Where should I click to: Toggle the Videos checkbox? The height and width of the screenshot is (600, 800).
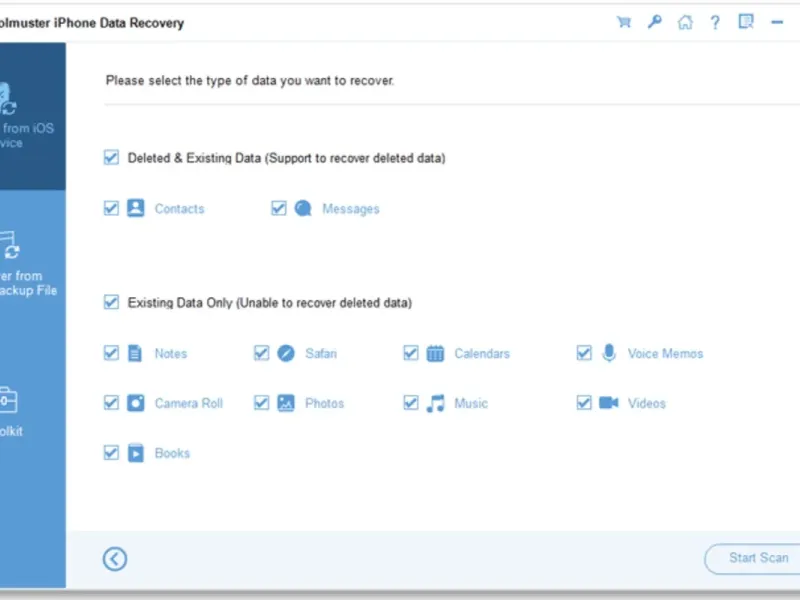tap(584, 403)
